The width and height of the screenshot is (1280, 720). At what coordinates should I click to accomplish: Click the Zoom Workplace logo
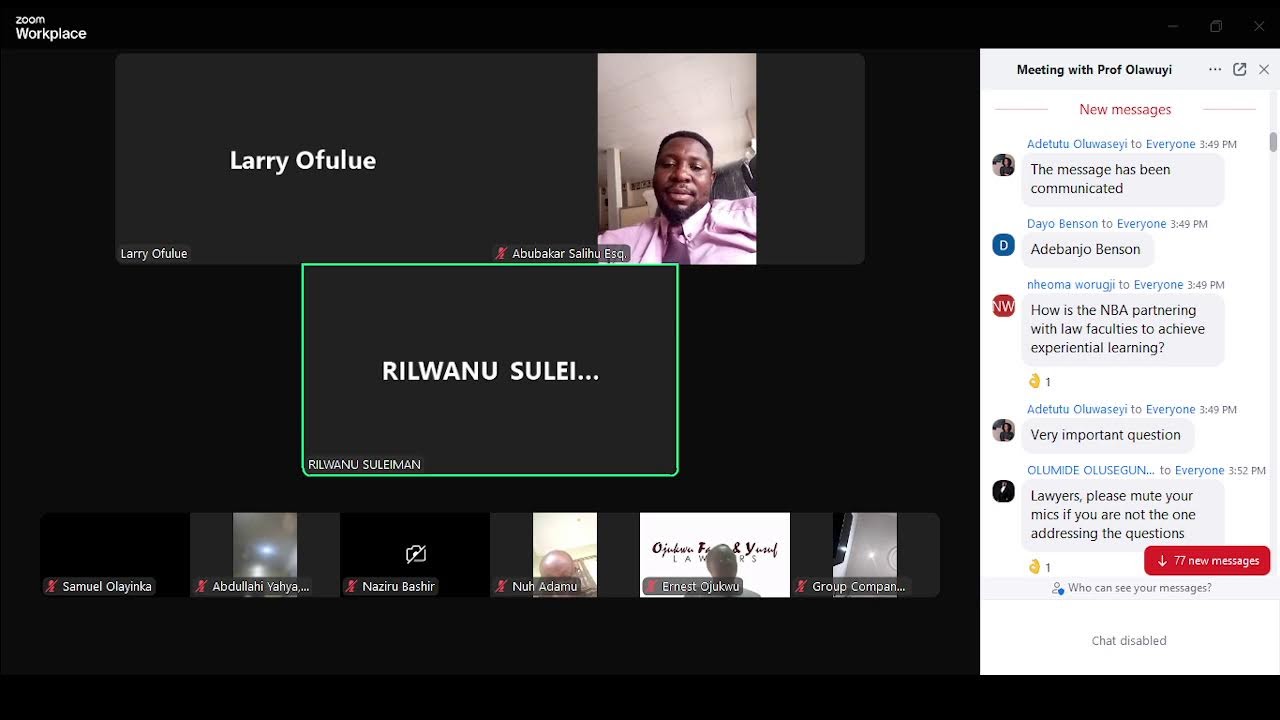[51, 28]
